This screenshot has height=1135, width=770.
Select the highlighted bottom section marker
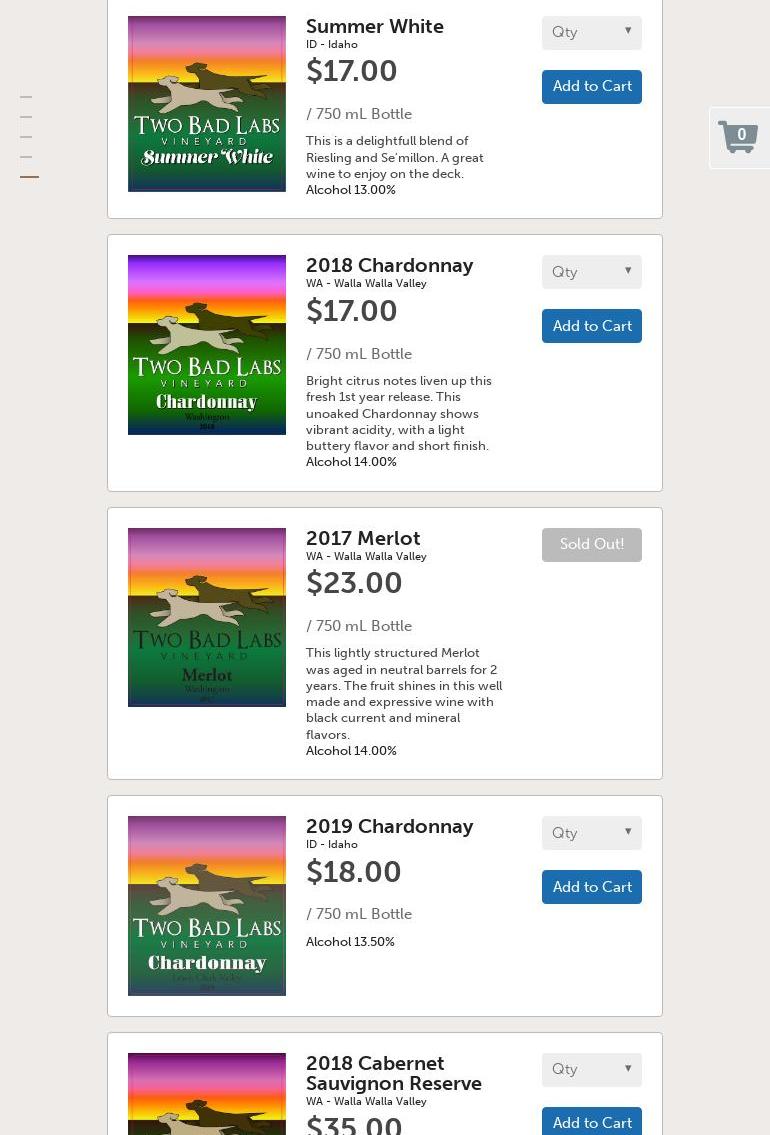[29, 177]
